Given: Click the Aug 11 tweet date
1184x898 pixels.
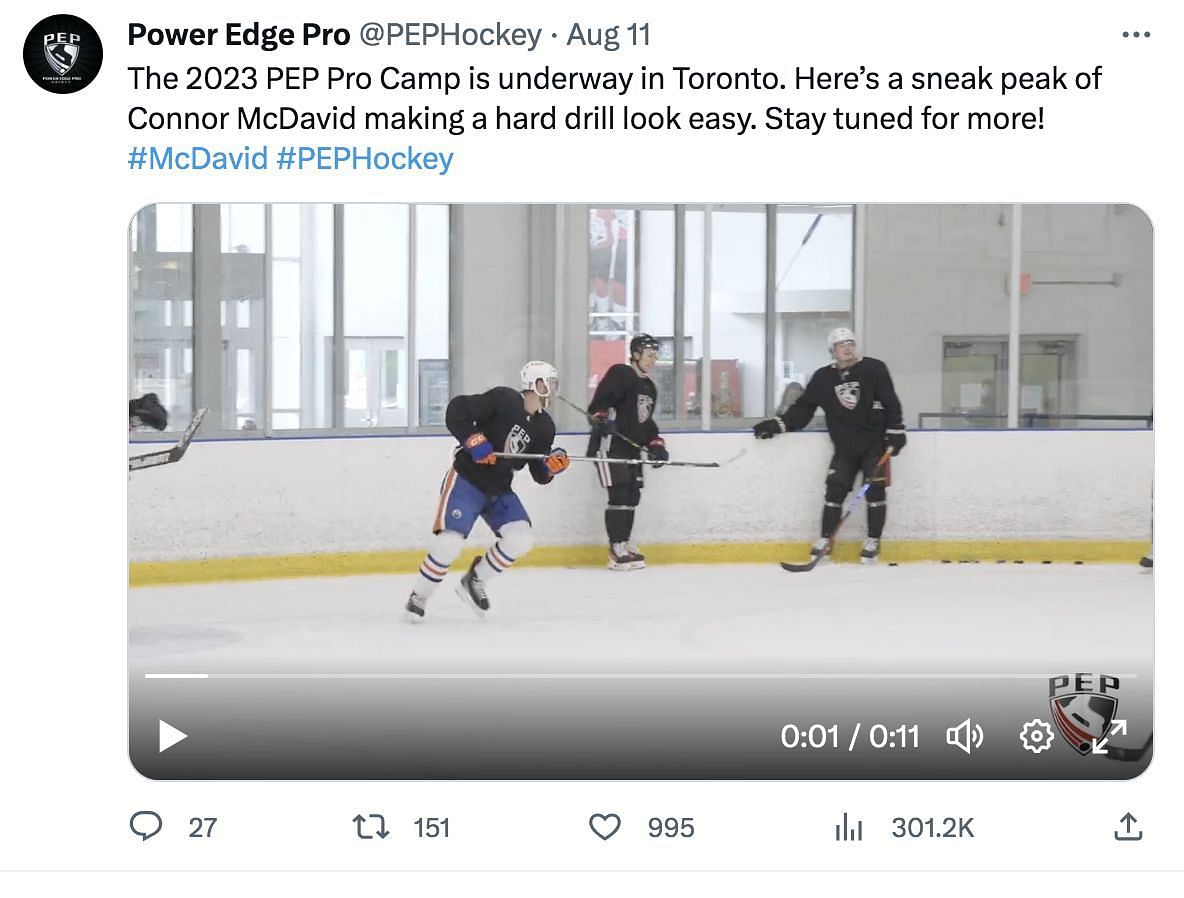Looking at the screenshot, I should click(x=608, y=35).
